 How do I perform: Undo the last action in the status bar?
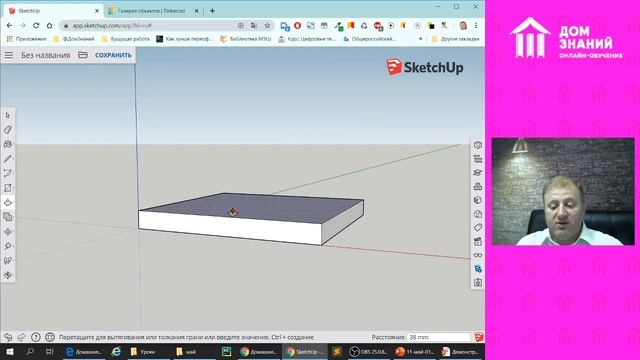(8, 337)
